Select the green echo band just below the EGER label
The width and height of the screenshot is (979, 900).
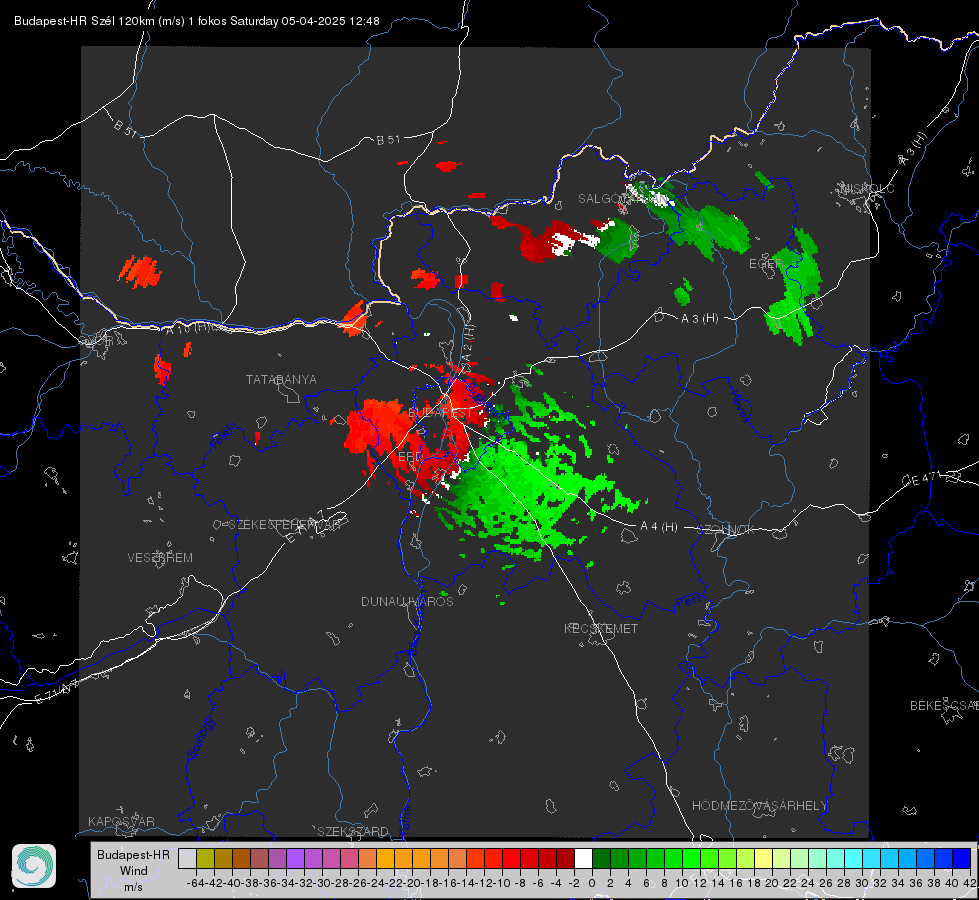point(794,287)
